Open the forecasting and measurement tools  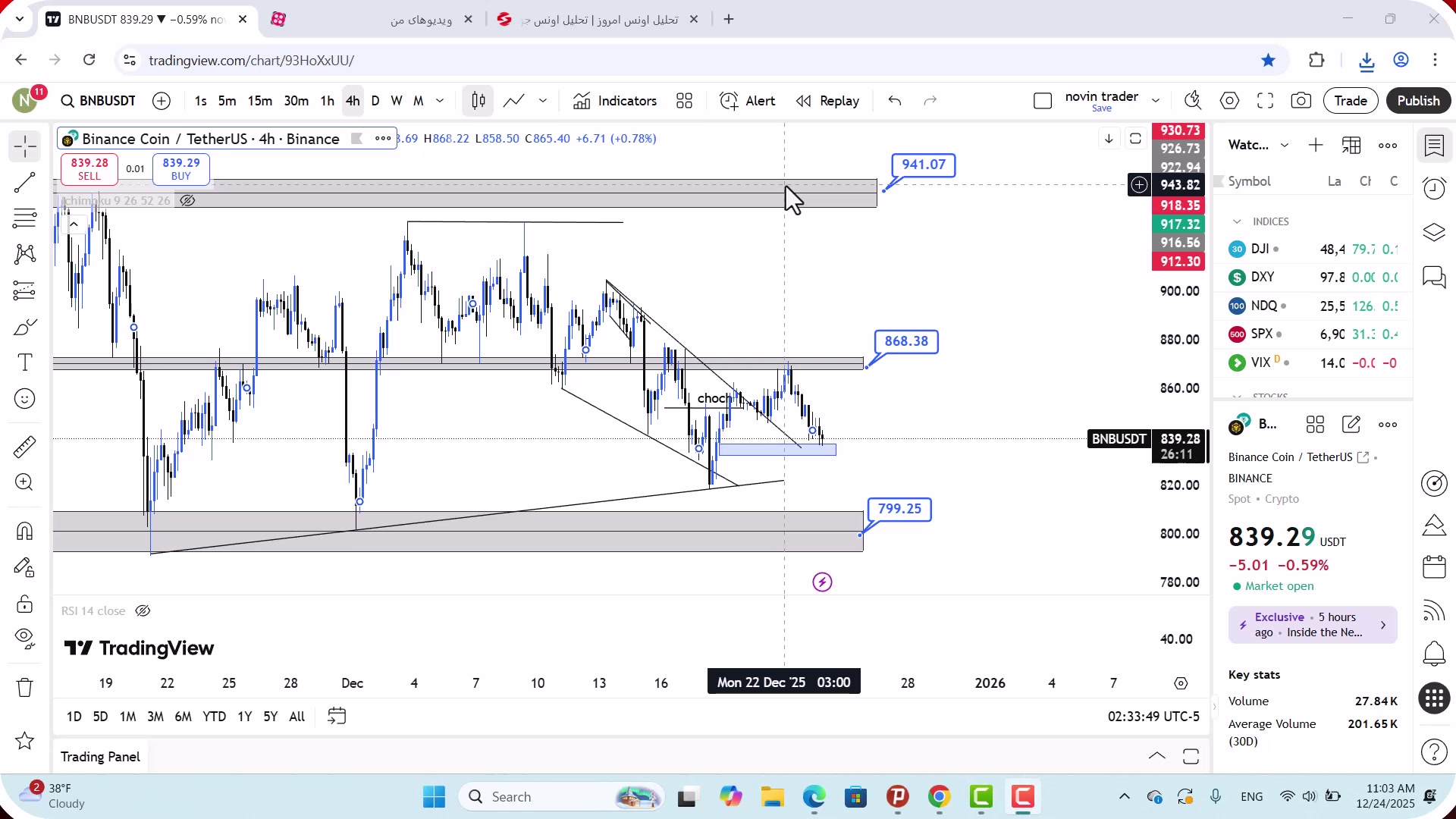tap(25, 290)
